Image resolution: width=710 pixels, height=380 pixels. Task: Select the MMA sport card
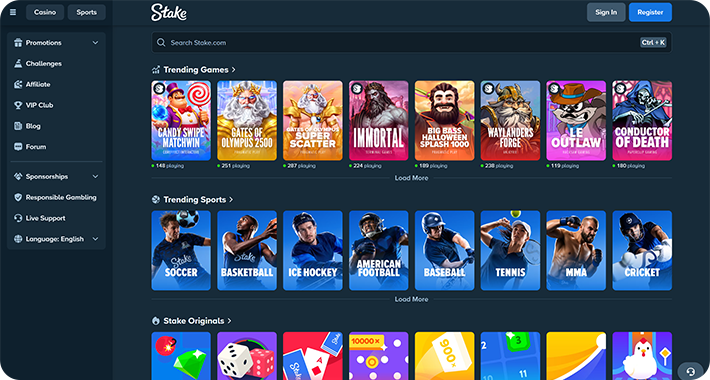pos(576,250)
